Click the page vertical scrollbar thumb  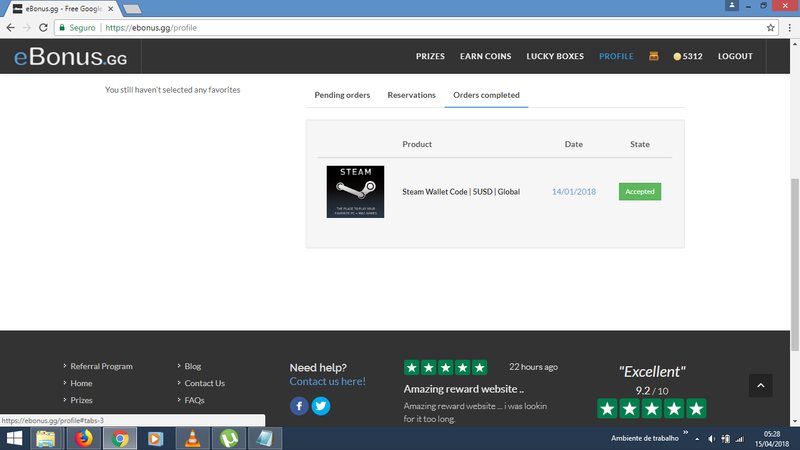pos(795,264)
